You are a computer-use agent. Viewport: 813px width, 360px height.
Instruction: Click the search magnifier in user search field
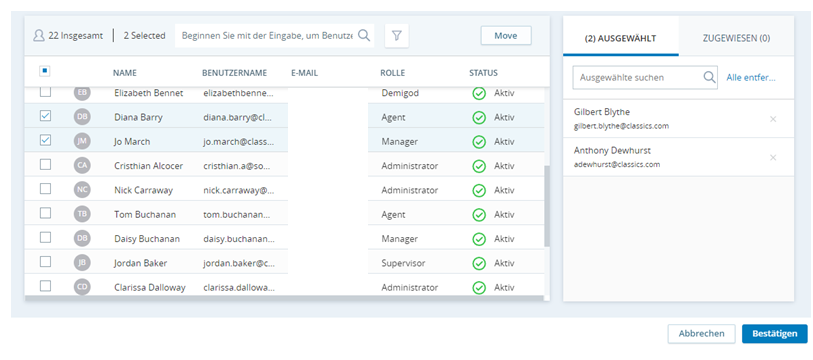pyautogui.click(x=365, y=35)
